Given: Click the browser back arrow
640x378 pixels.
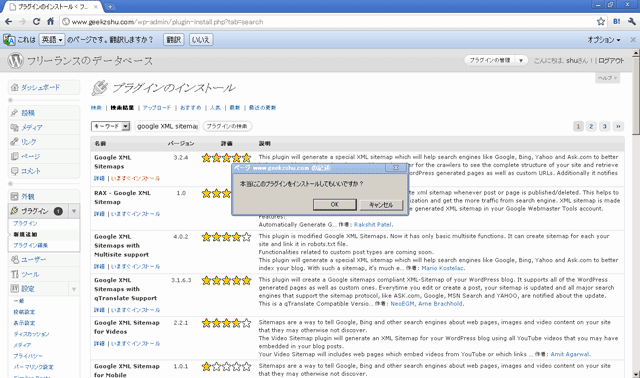Looking at the screenshot, I should [9, 22].
